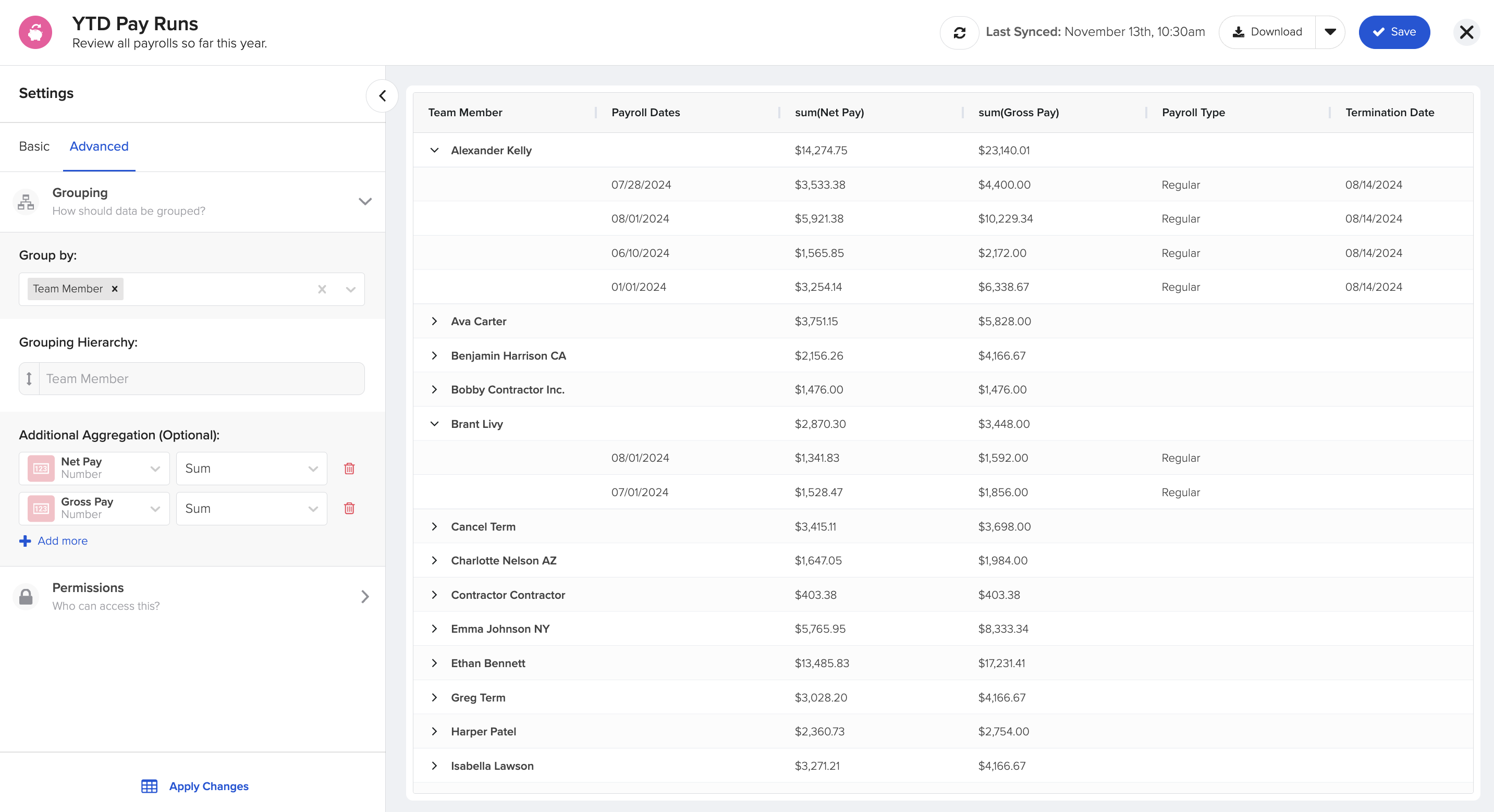The width and height of the screenshot is (1494, 812).
Task: Select the Advanced settings tab
Action: [x=99, y=146]
